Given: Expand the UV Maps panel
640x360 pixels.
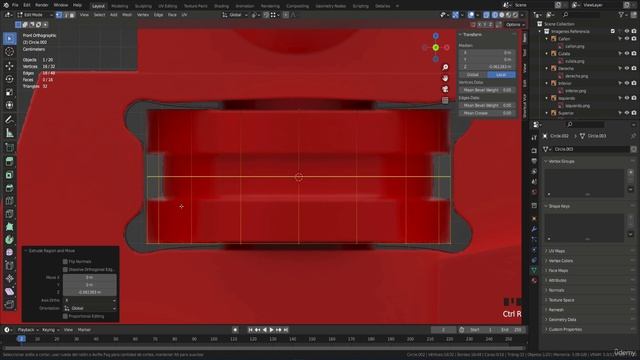Looking at the screenshot, I should (x=557, y=251).
